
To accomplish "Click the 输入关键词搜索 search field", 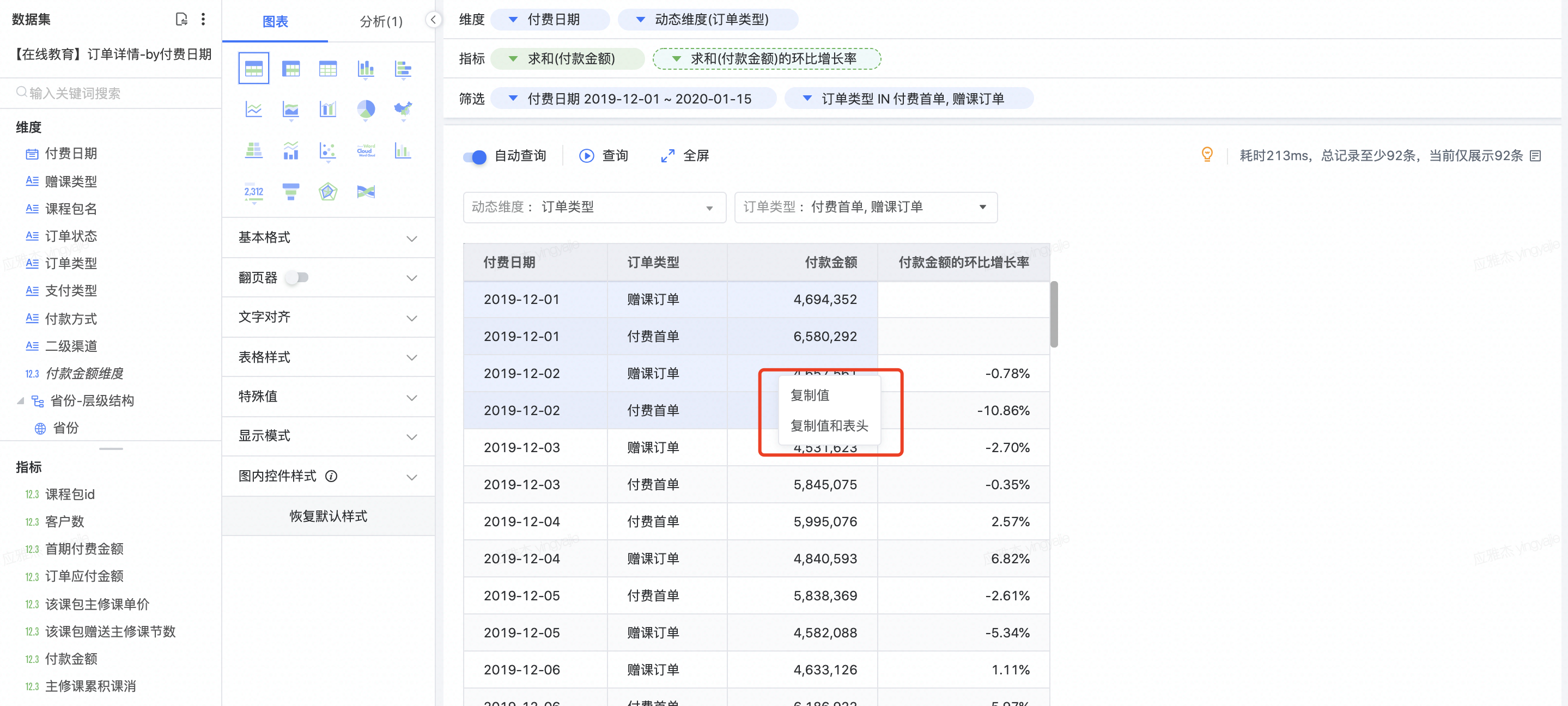I will (110, 93).
